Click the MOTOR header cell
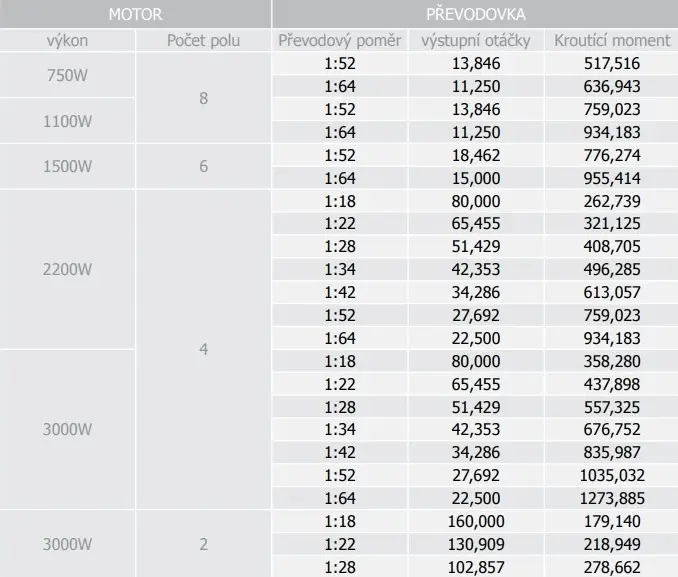 coord(135,14)
